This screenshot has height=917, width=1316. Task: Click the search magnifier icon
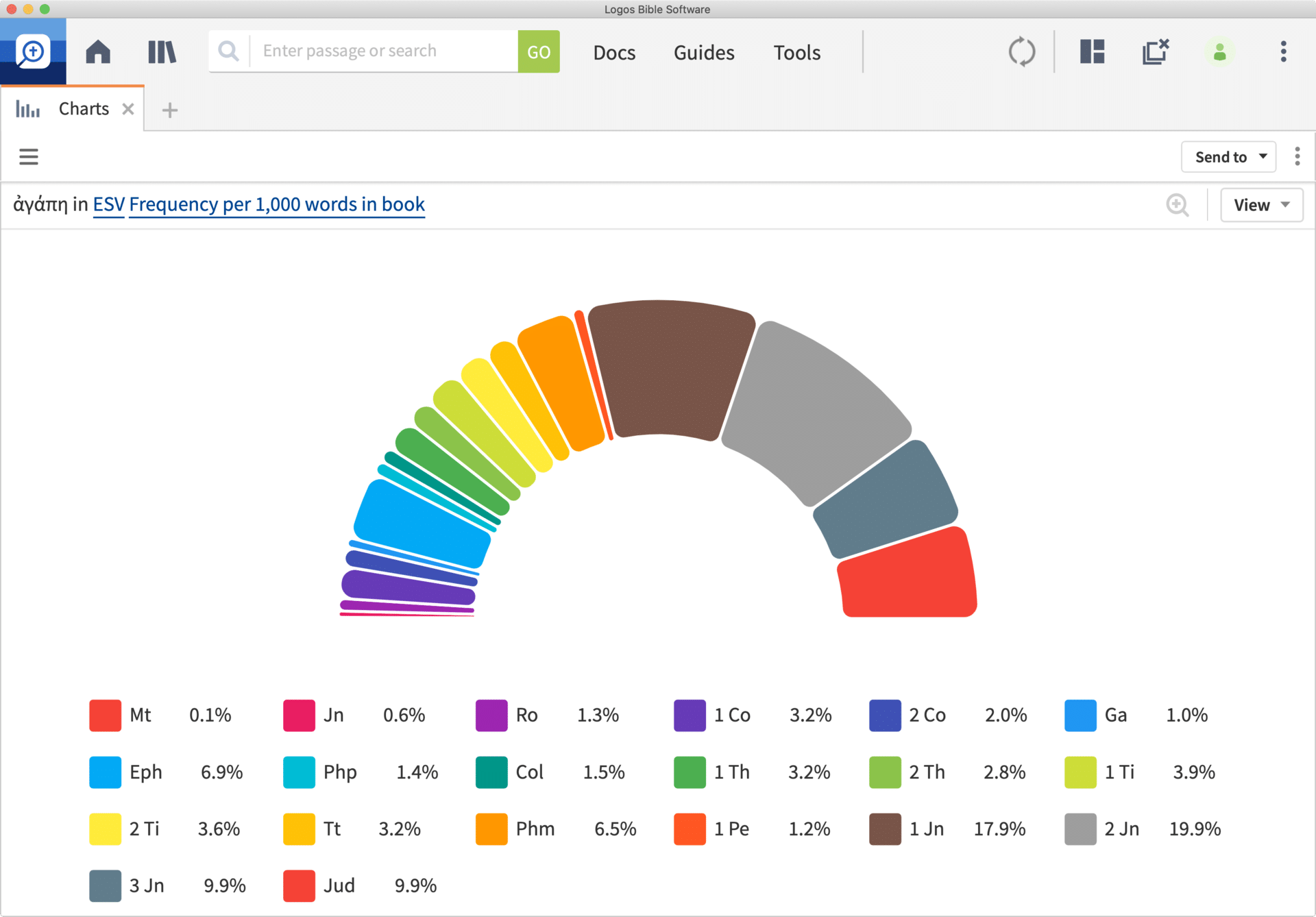(228, 51)
